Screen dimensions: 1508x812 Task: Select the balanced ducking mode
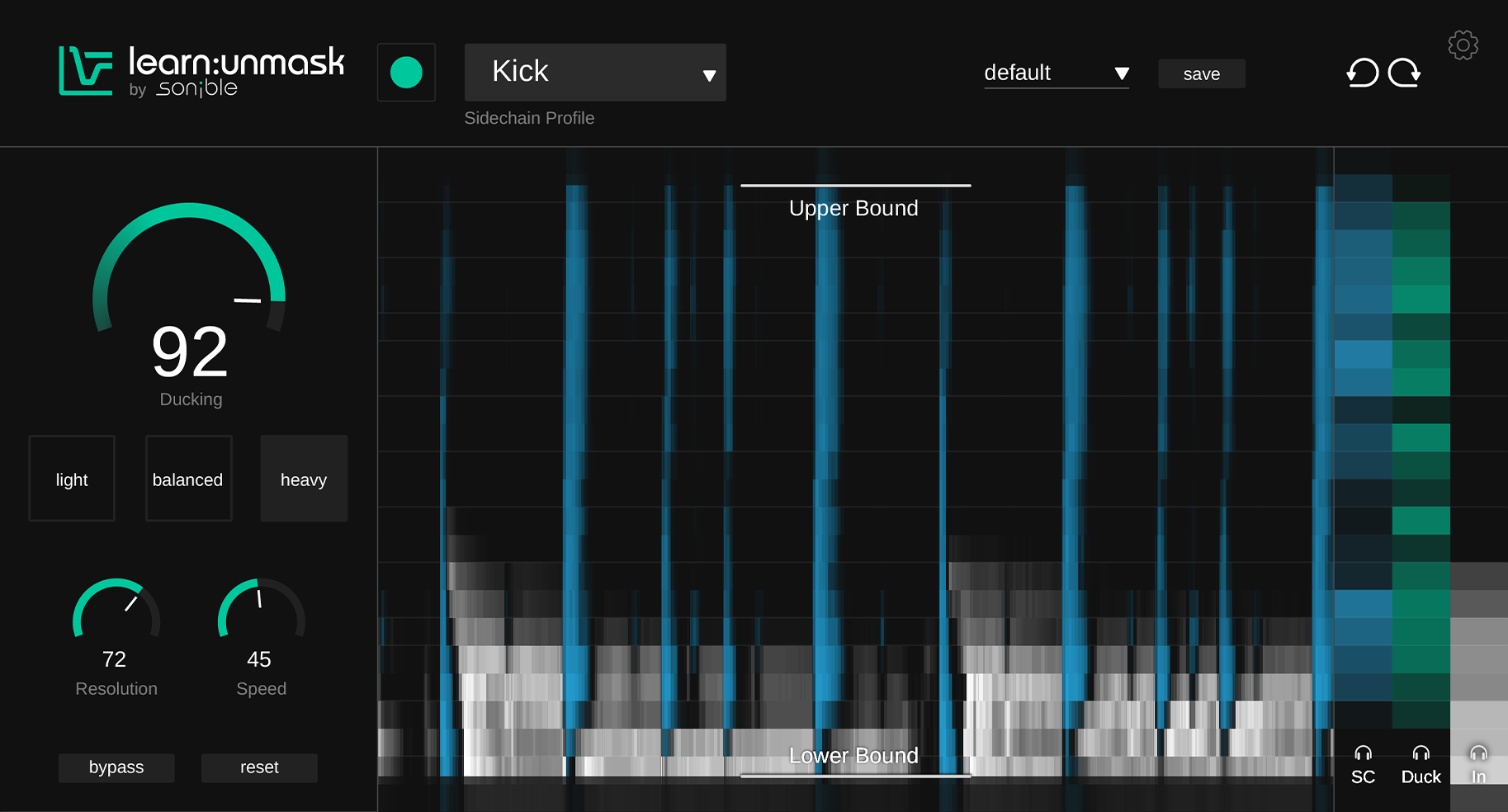(x=188, y=479)
